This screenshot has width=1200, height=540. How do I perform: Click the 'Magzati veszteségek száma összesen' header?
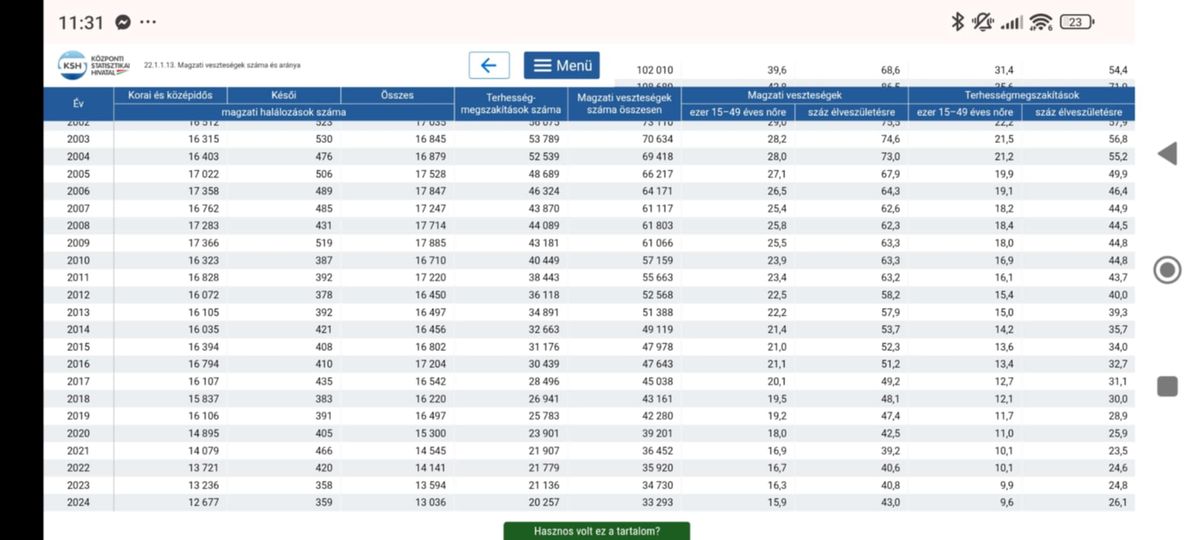[623, 103]
